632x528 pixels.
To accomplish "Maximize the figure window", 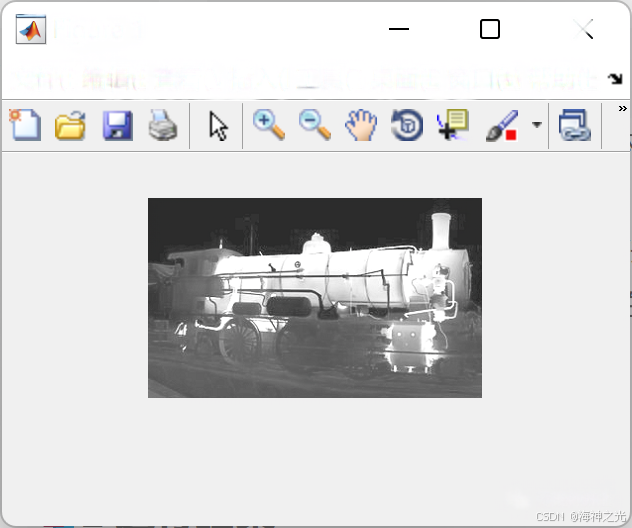I will pyautogui.click(x=490, y=29).
